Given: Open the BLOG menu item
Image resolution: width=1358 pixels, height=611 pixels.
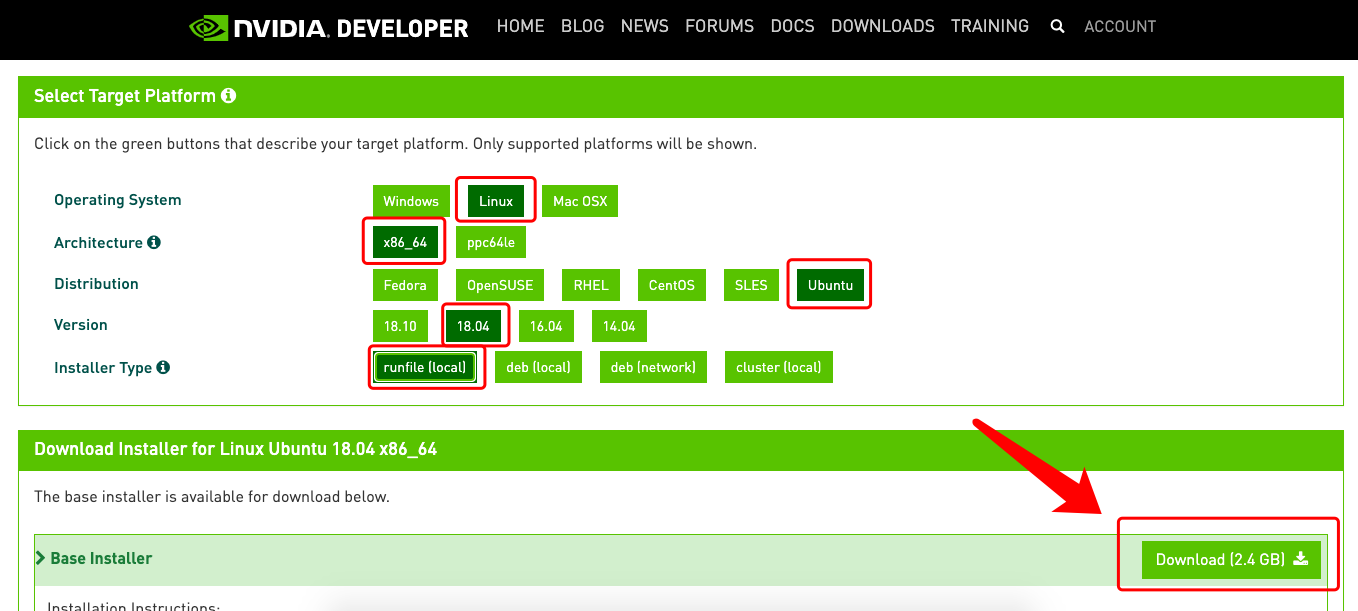Looking at the screenshot, I should [x=583, y=26].
